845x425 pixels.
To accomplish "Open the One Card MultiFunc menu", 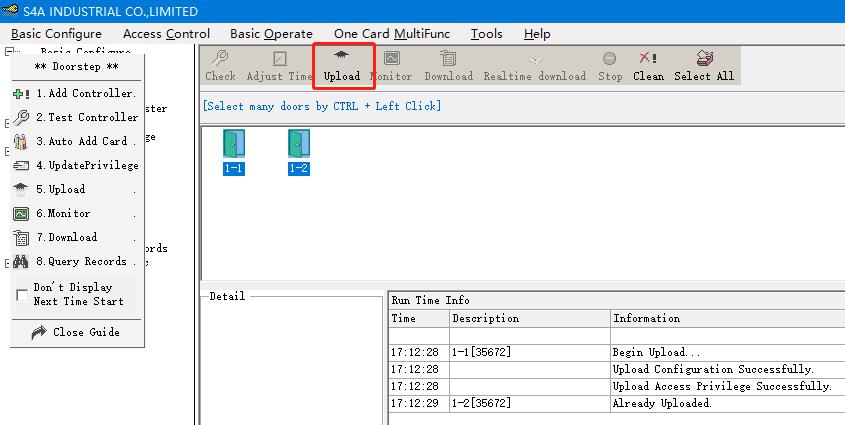I will coord(392,34).
